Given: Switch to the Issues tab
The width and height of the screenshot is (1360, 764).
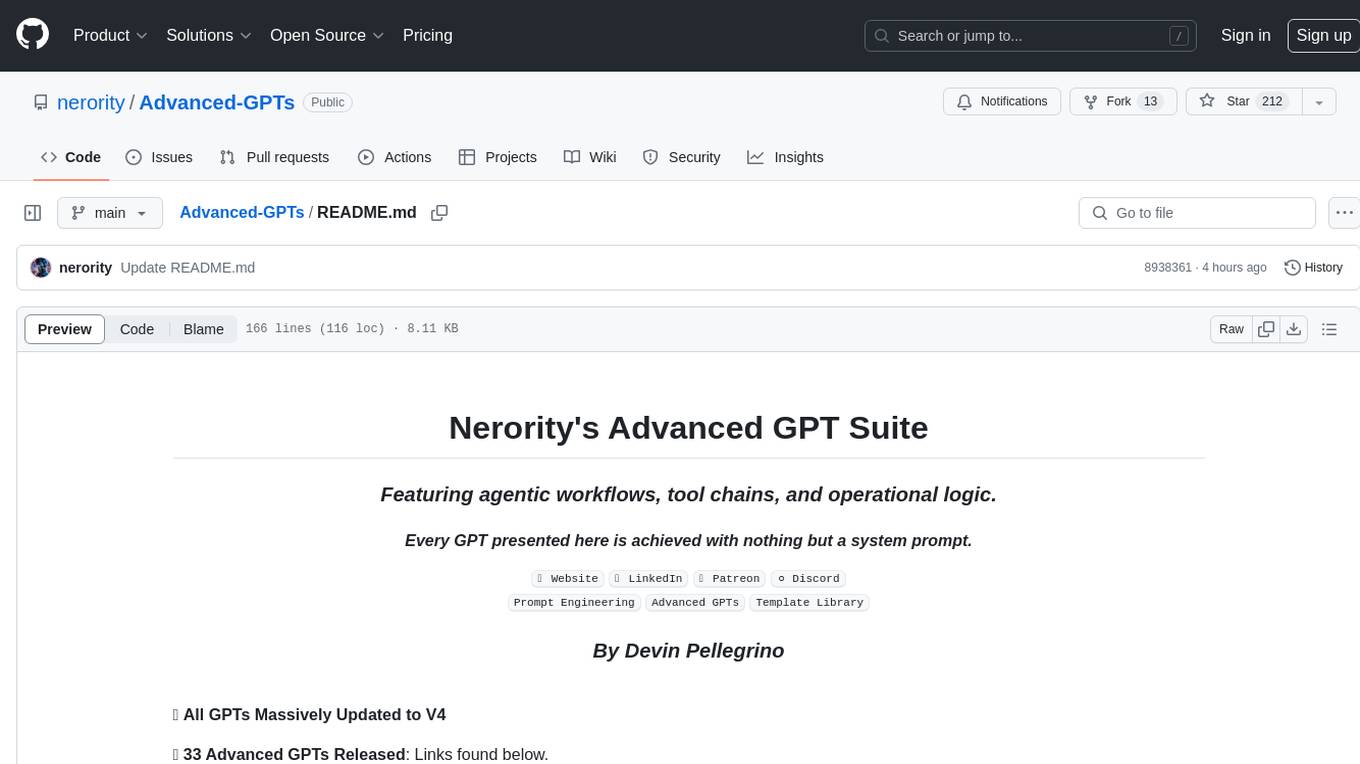Looking at the screenshot, I should (x=159, y=157).
